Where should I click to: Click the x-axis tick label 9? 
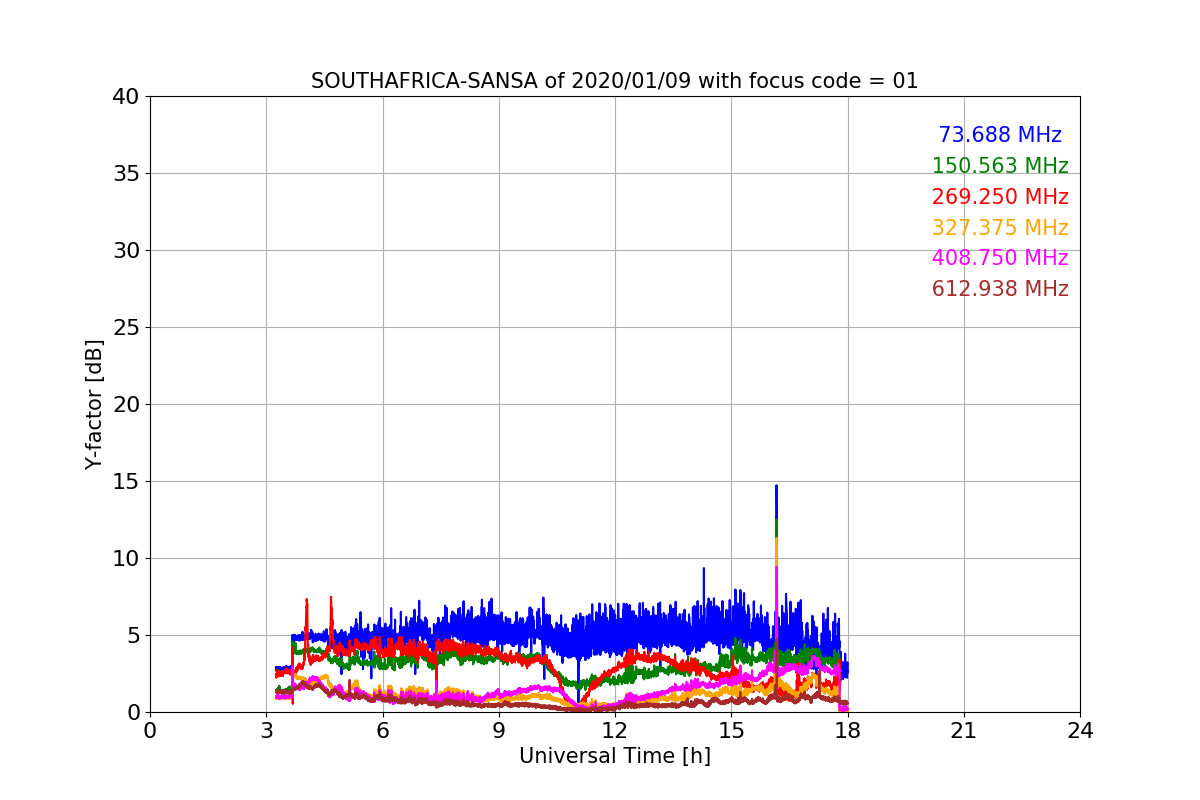coord(499,731)
